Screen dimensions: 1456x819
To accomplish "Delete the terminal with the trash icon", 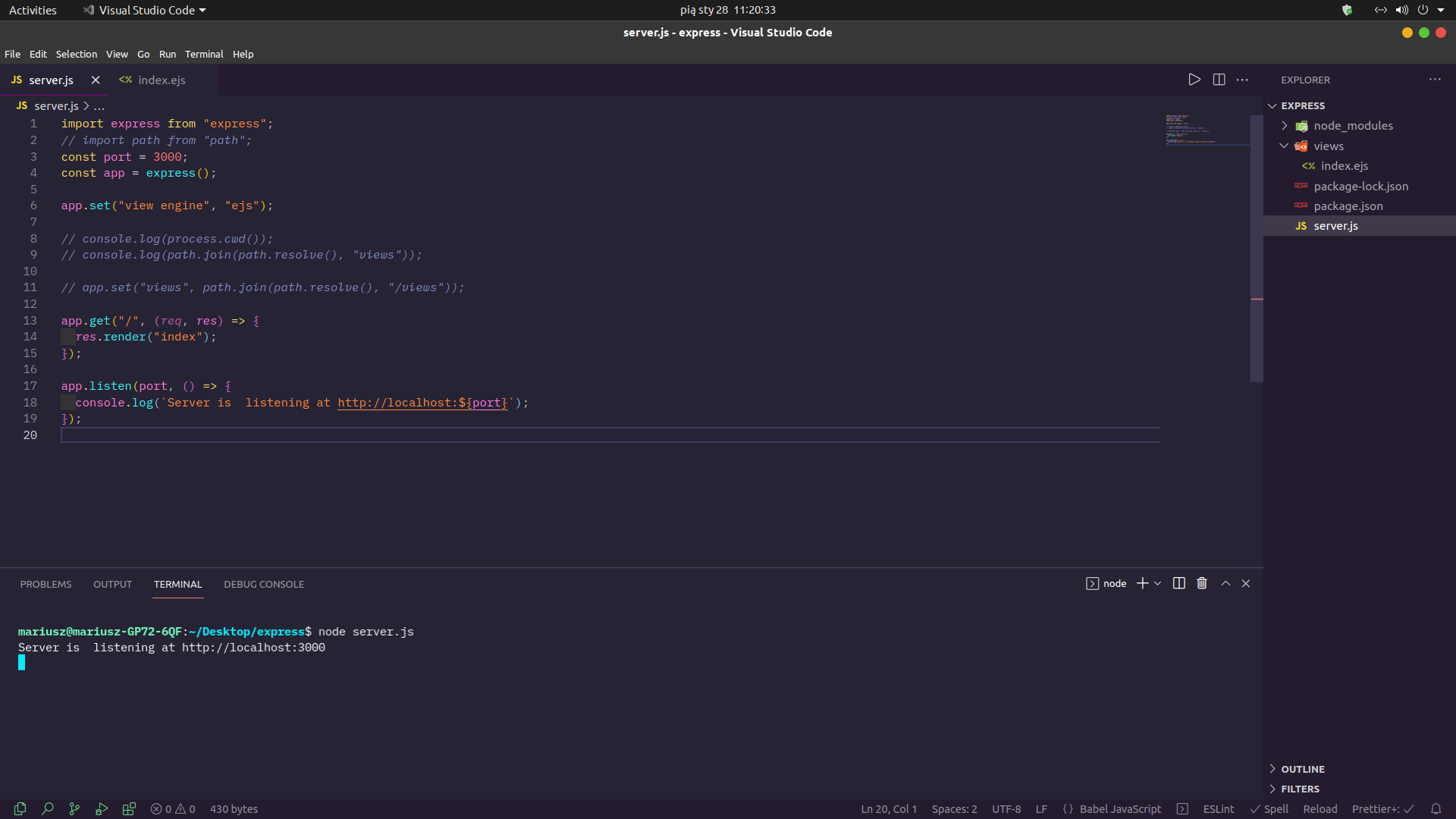I will click(1202, 583).
